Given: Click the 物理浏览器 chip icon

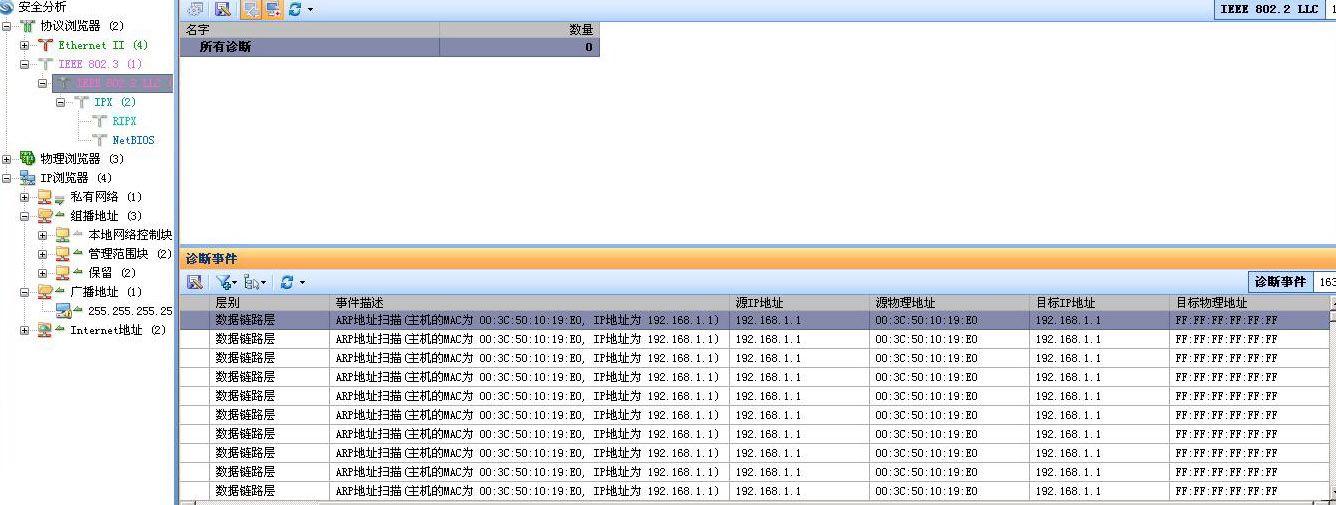Looking at the screenshot, I should 28,159.
